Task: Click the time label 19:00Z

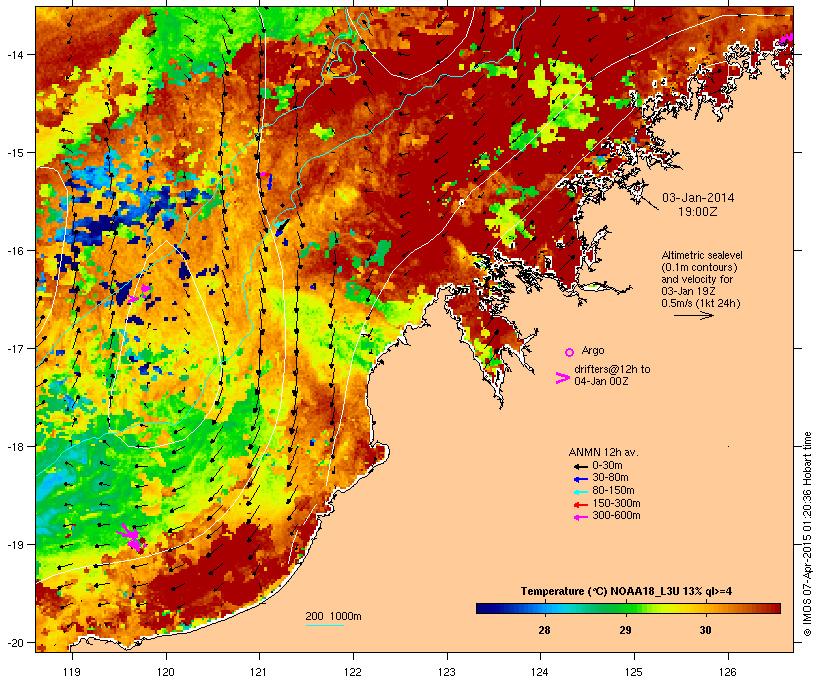Action: (x=698, y=212)
